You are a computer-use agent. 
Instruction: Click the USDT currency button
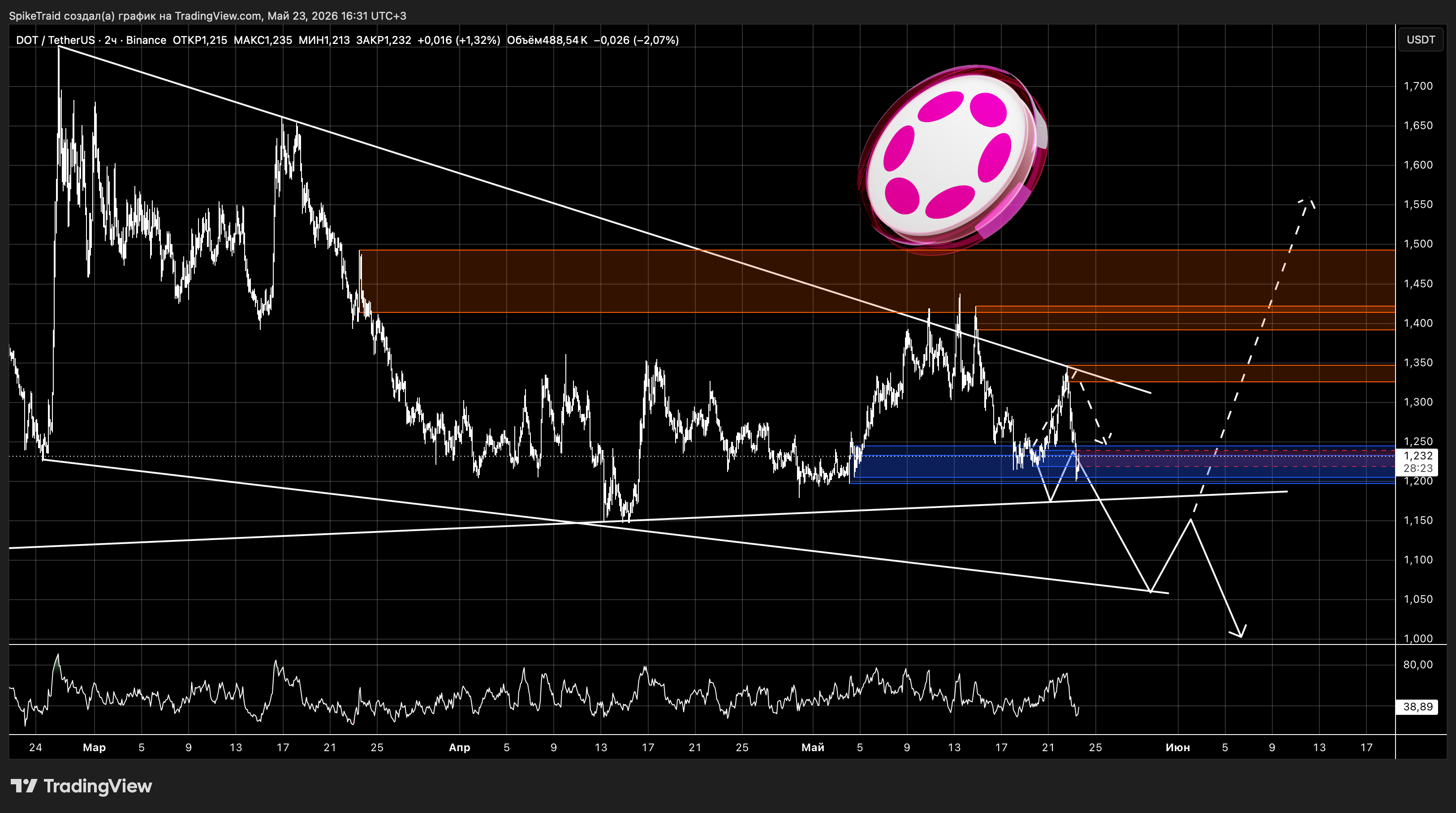pos(1421,39)
